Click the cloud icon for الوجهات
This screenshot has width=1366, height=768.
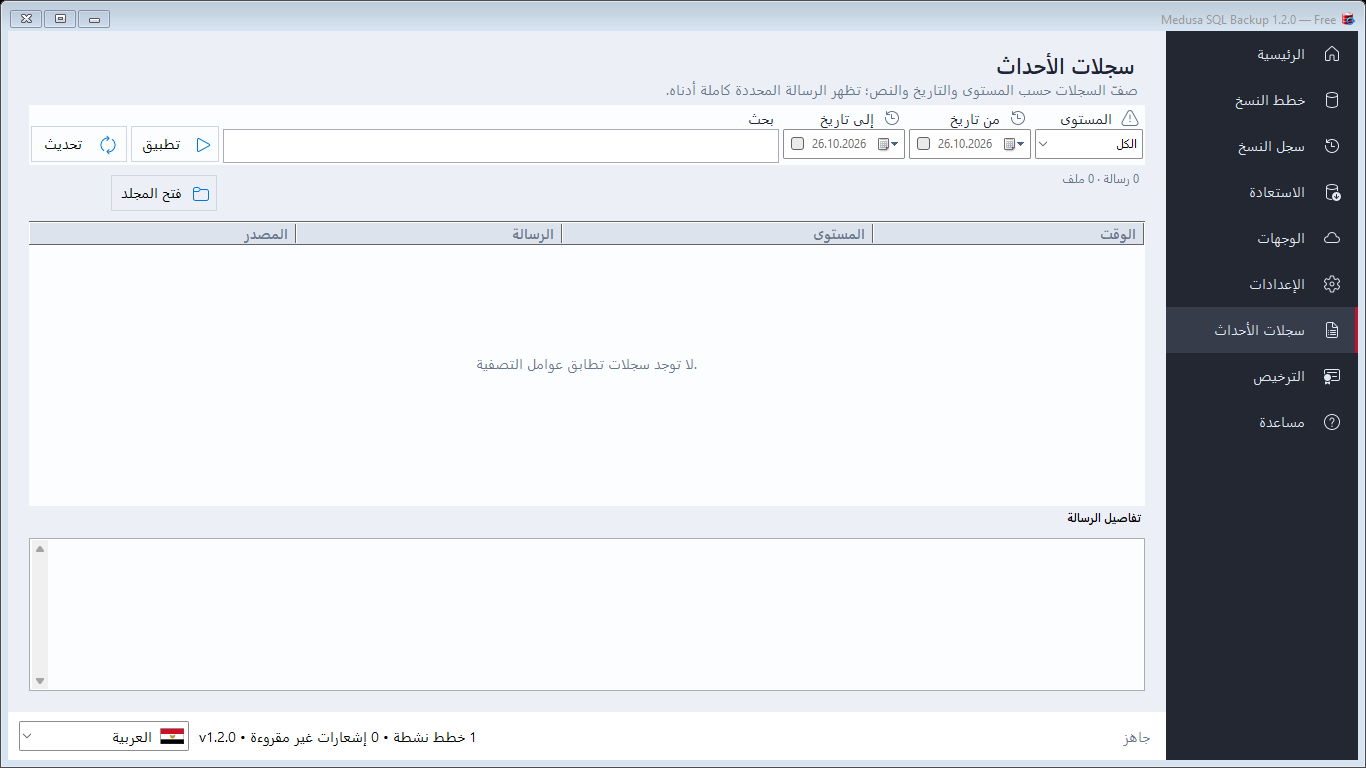(1331, 238)
